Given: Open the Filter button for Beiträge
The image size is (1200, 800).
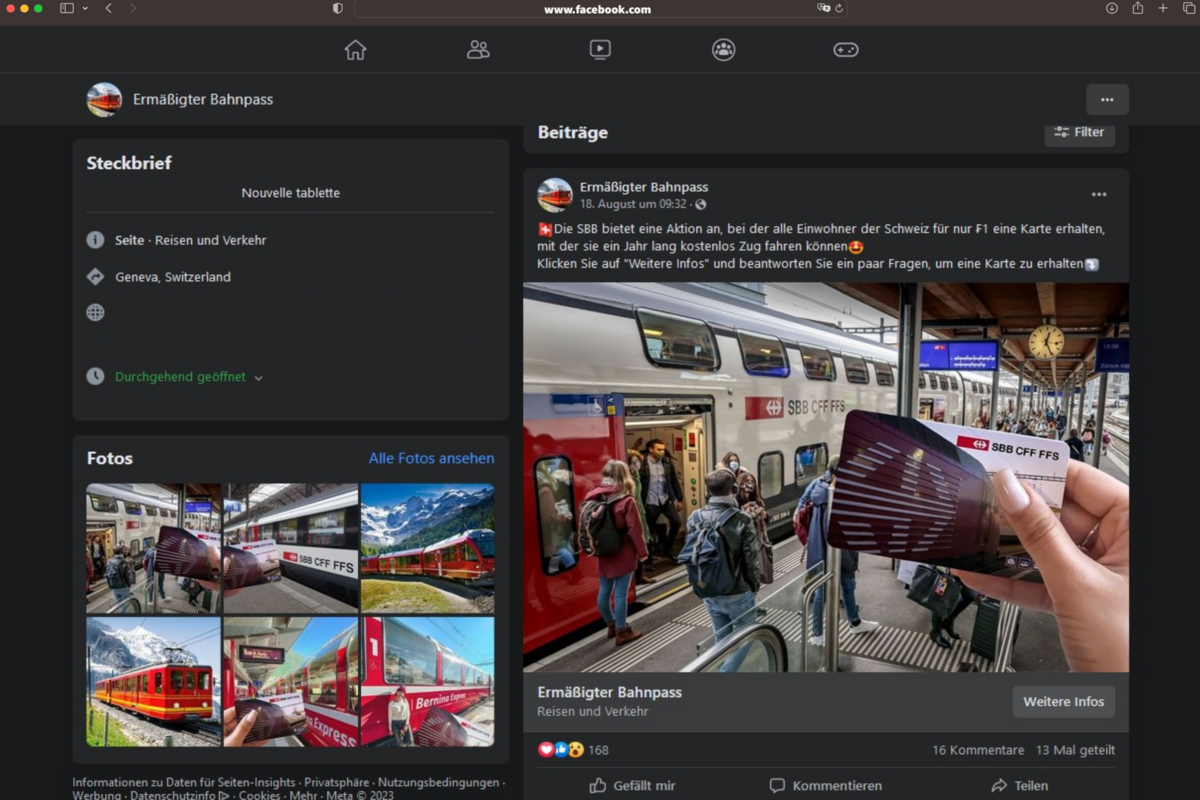Looking at the screenshot, I should click(1080, 132).
